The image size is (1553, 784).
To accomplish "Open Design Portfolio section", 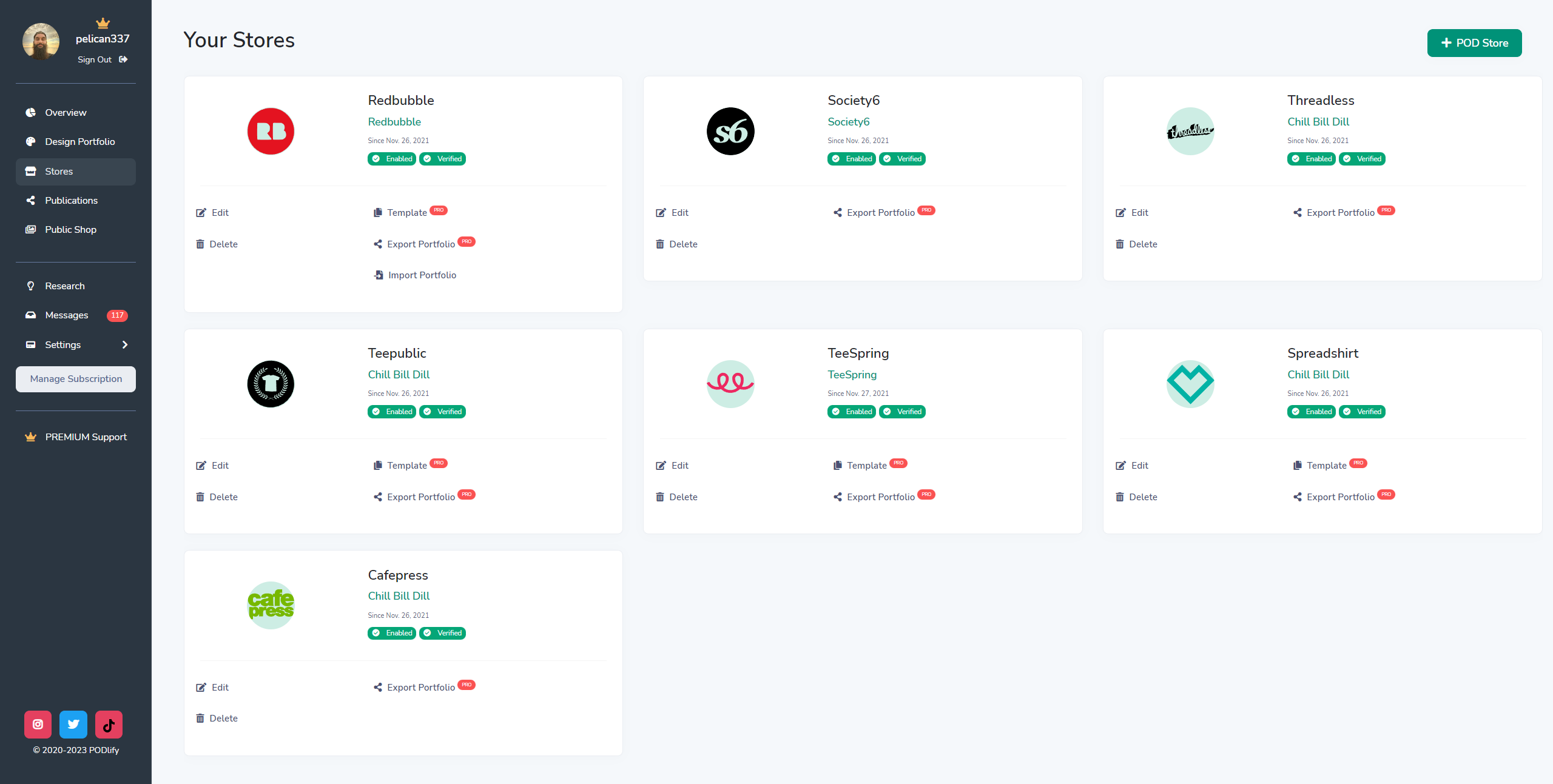I will [79, 141].
